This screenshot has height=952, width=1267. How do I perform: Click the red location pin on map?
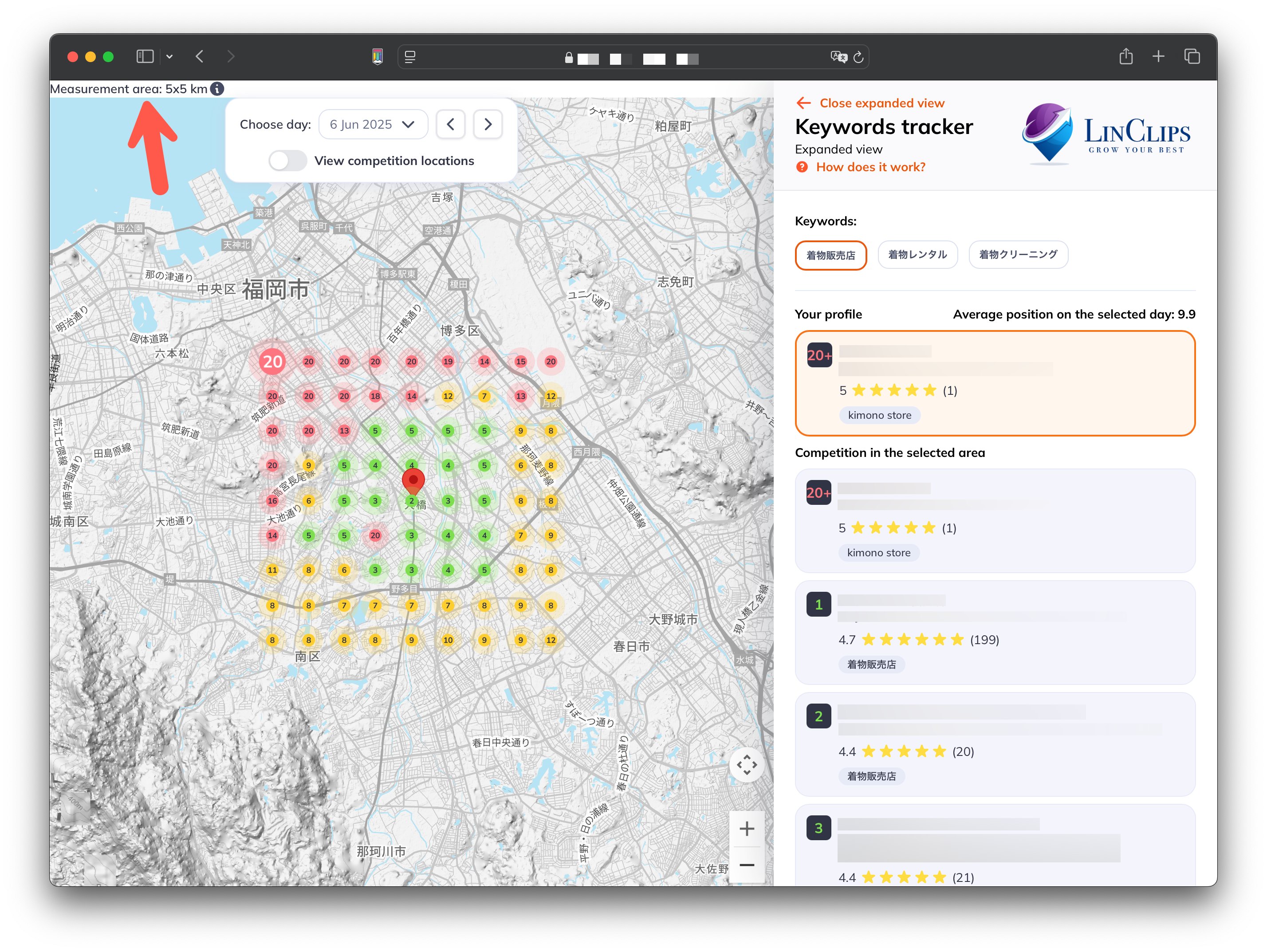click(413, 481)
